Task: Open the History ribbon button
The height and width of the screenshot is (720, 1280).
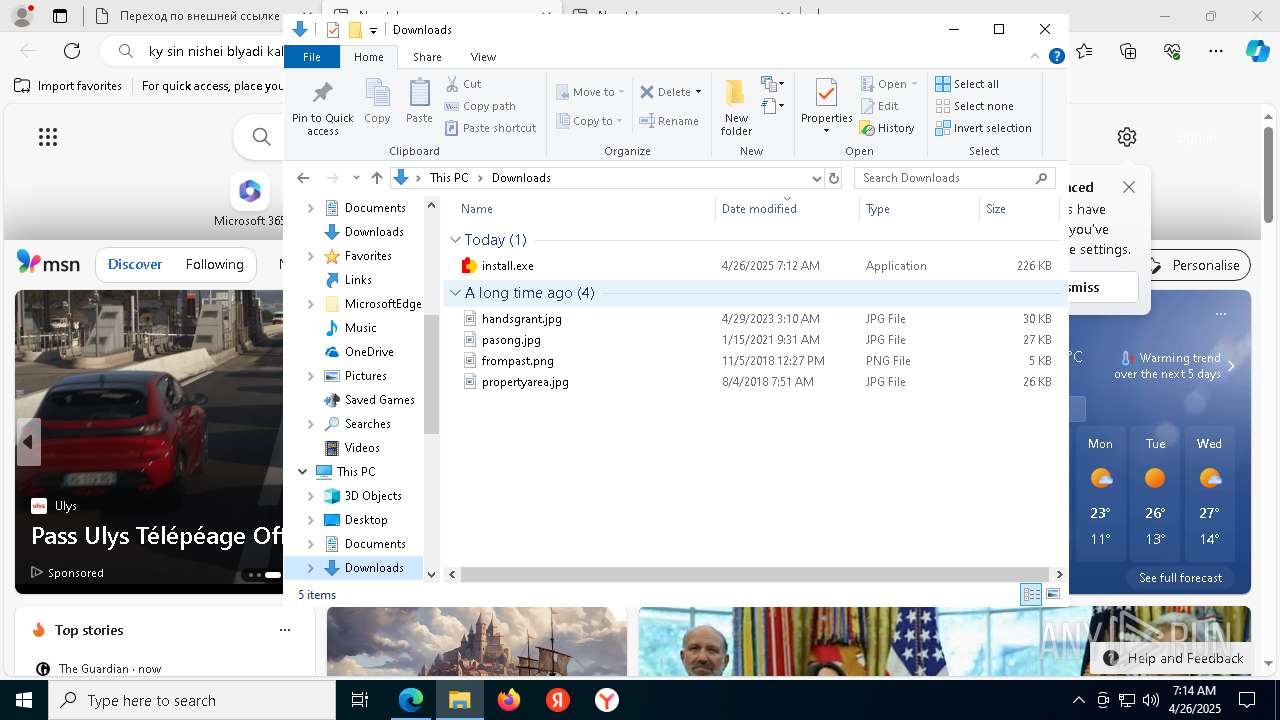Action: 887,128
